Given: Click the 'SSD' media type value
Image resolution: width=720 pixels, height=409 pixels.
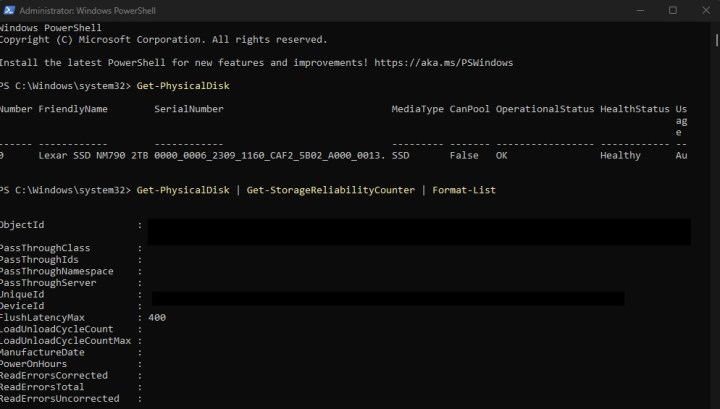Looking at the screenshot, I should pos(401,156).
